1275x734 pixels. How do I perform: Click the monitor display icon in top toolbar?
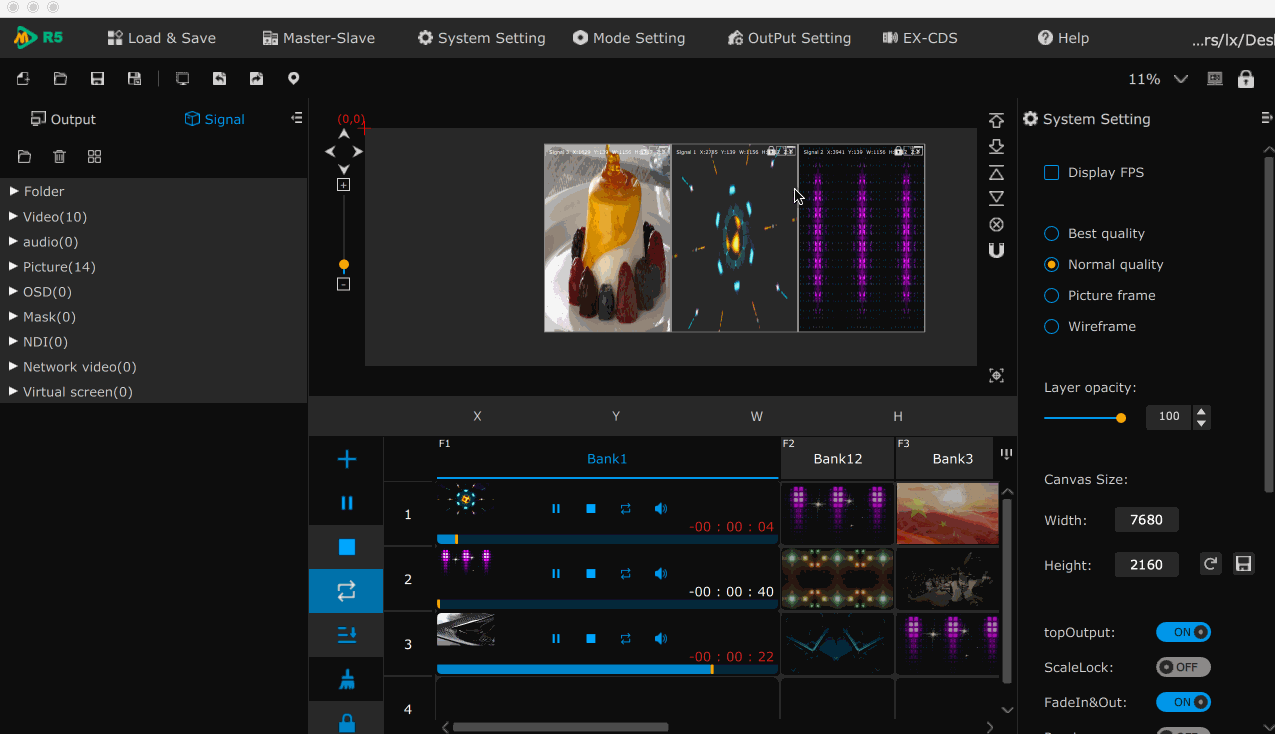(x=182, y=79)
